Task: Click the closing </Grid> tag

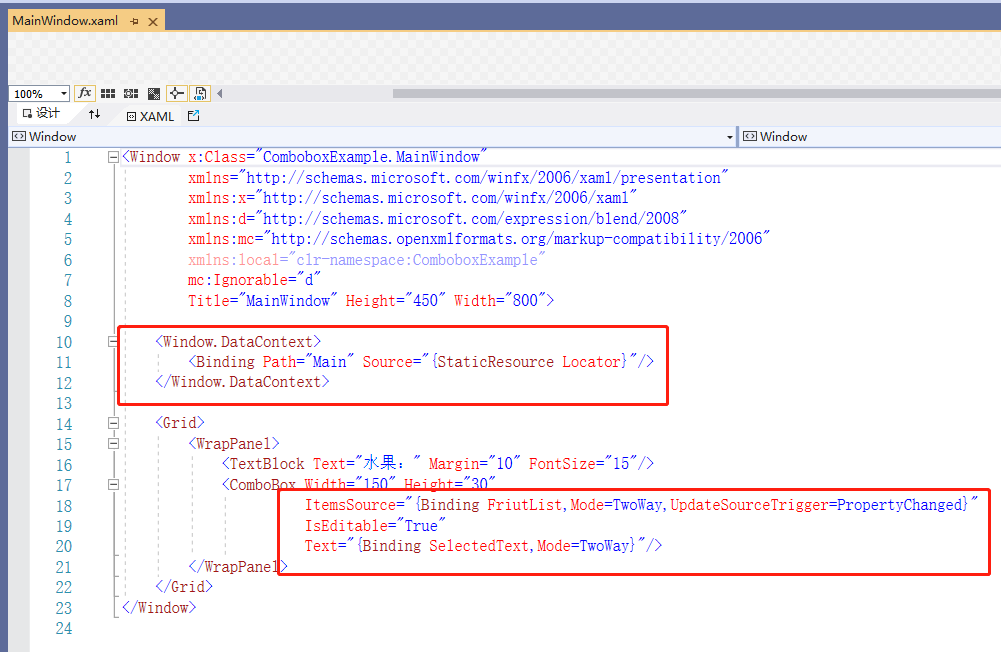Action: point(184,586)
